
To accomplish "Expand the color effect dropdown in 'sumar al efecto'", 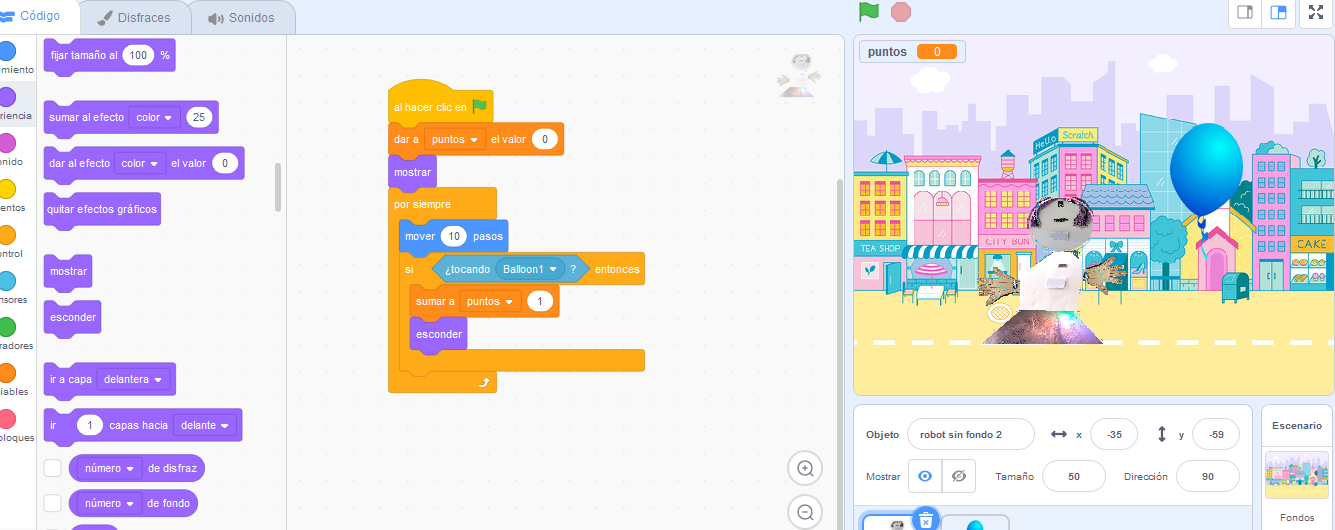I will pos(168,118).
